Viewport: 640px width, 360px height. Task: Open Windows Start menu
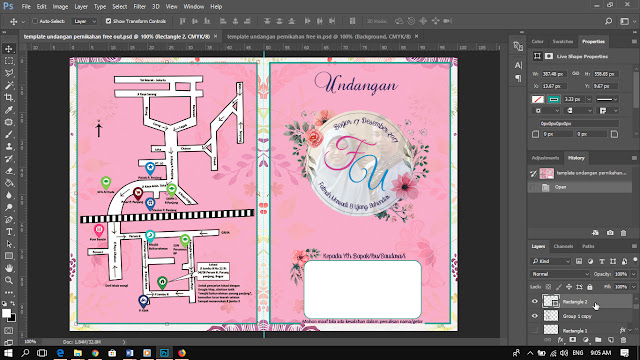[x=8, y=353]
